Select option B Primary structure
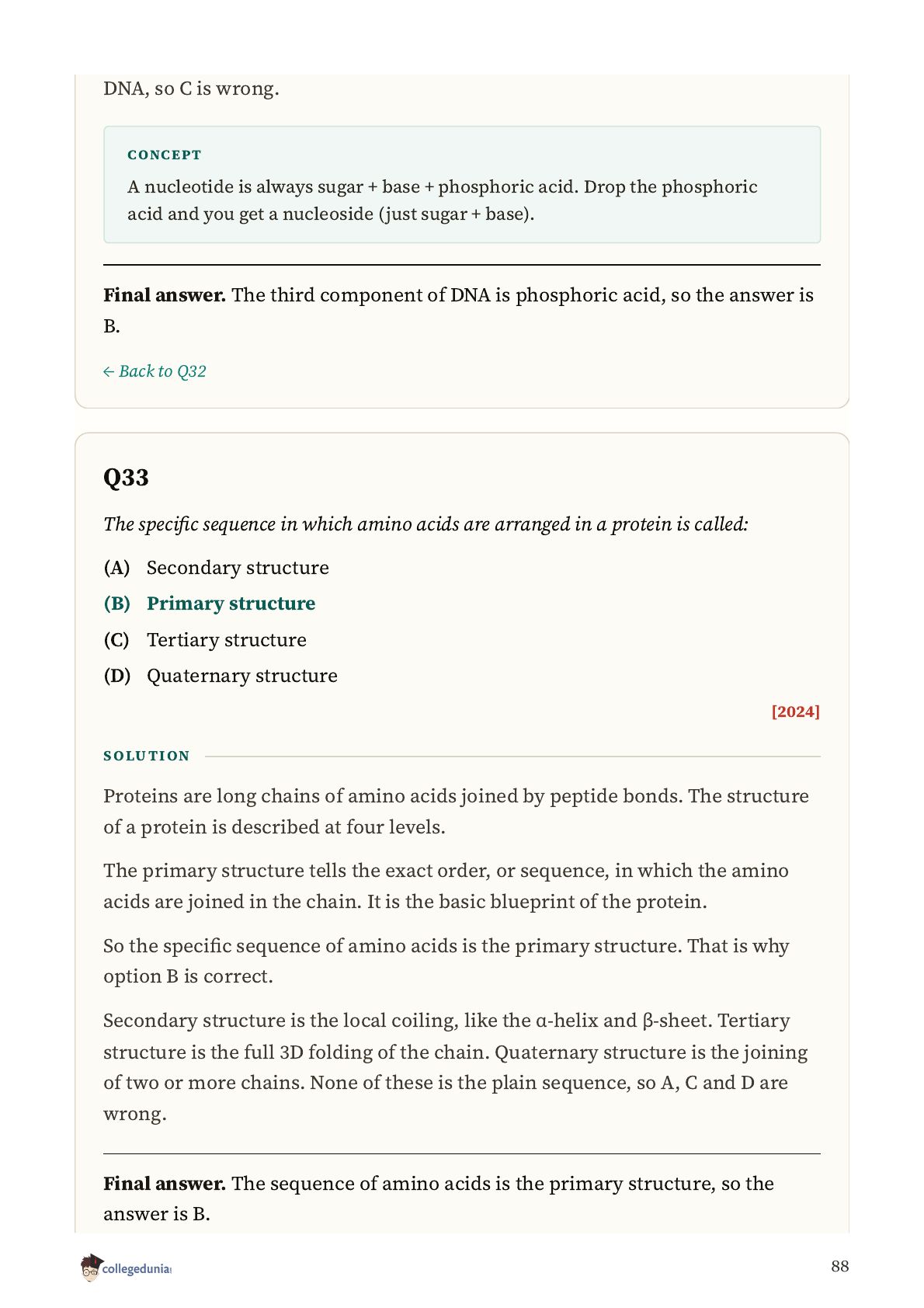 pyautogui.click(x=210, y=604)
